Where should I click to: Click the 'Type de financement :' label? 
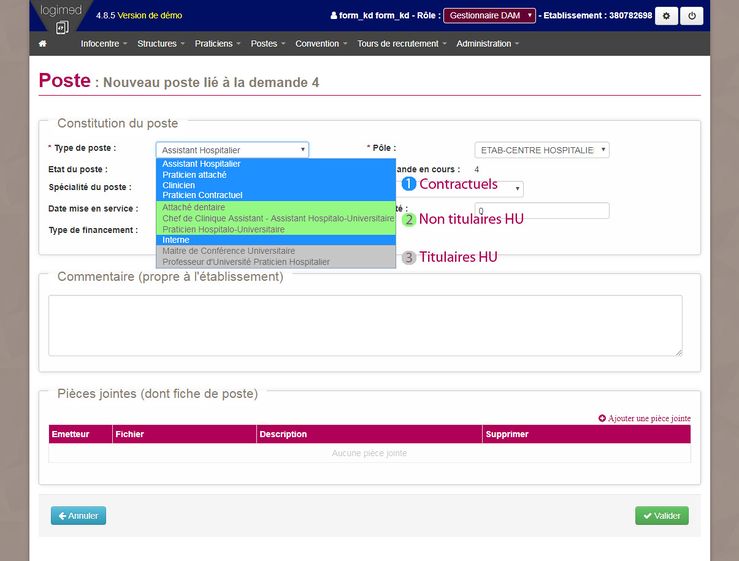(x=93, y=230)
